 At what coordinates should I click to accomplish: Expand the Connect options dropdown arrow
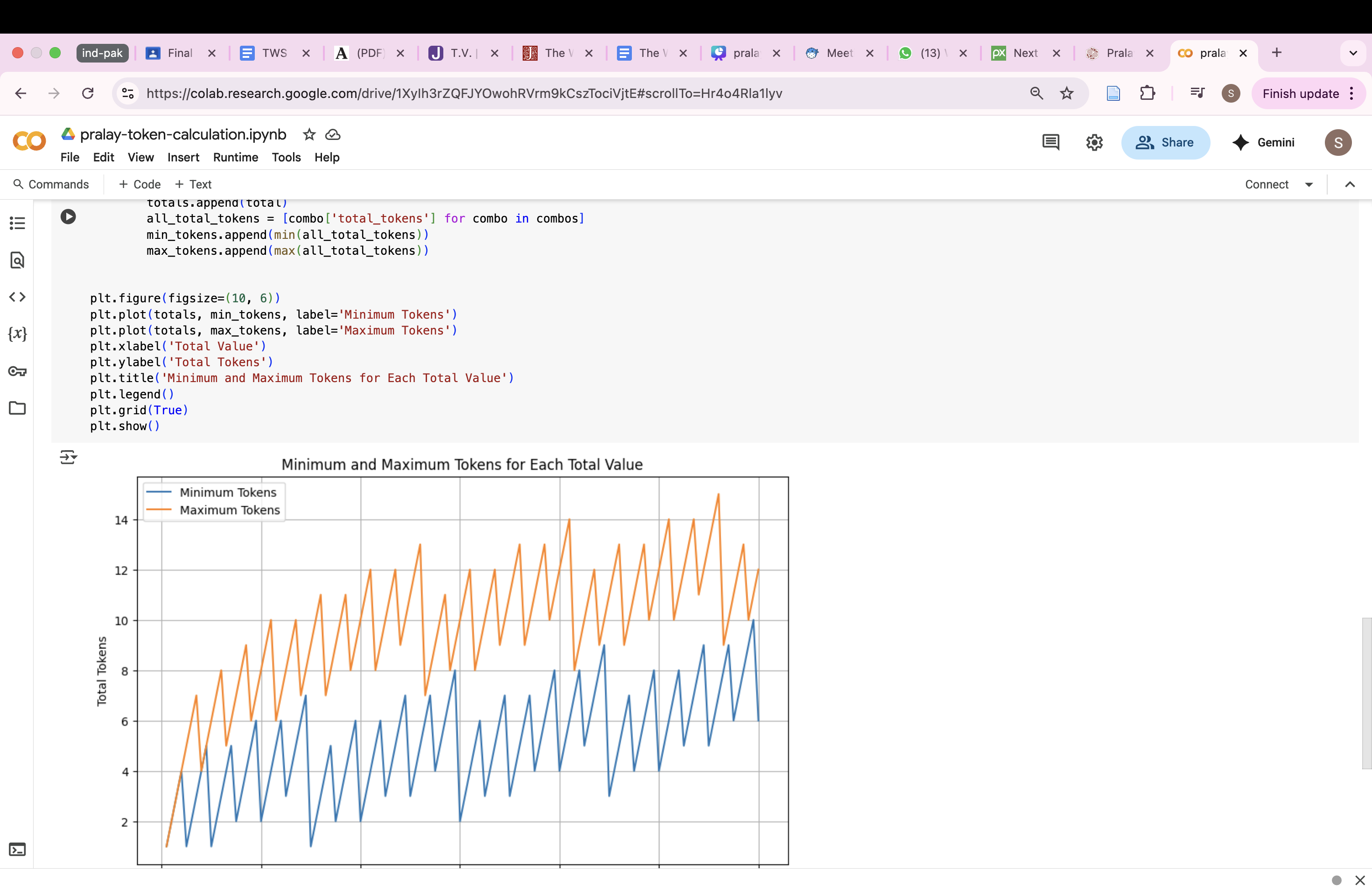(1309, 184)
